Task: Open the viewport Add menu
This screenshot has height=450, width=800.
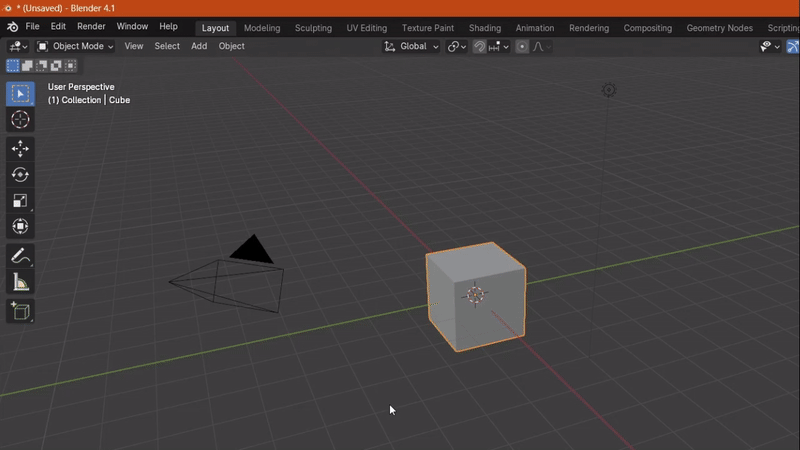Action: [199, 46]
